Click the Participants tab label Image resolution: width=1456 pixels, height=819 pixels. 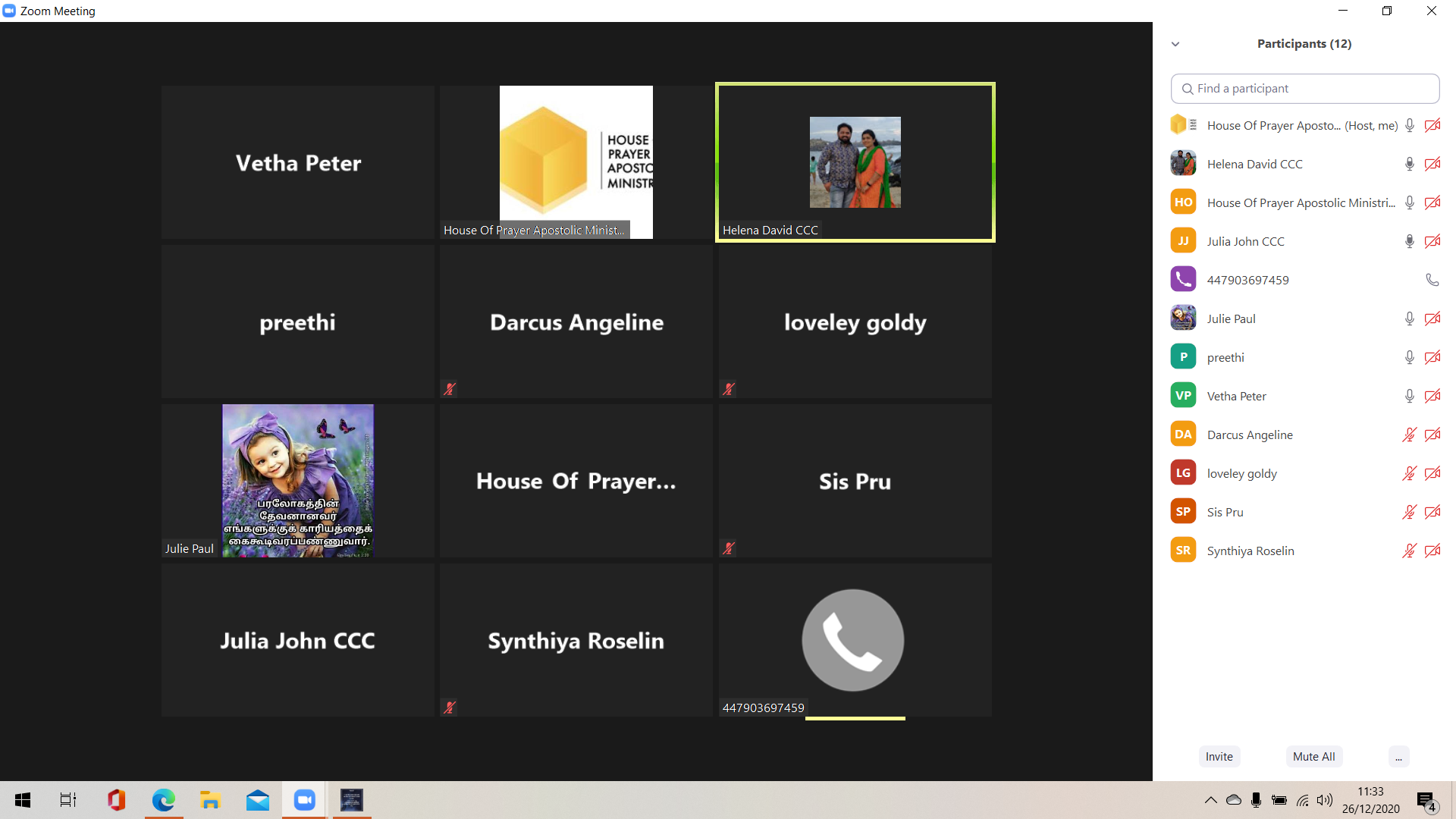click(1304, 43)
